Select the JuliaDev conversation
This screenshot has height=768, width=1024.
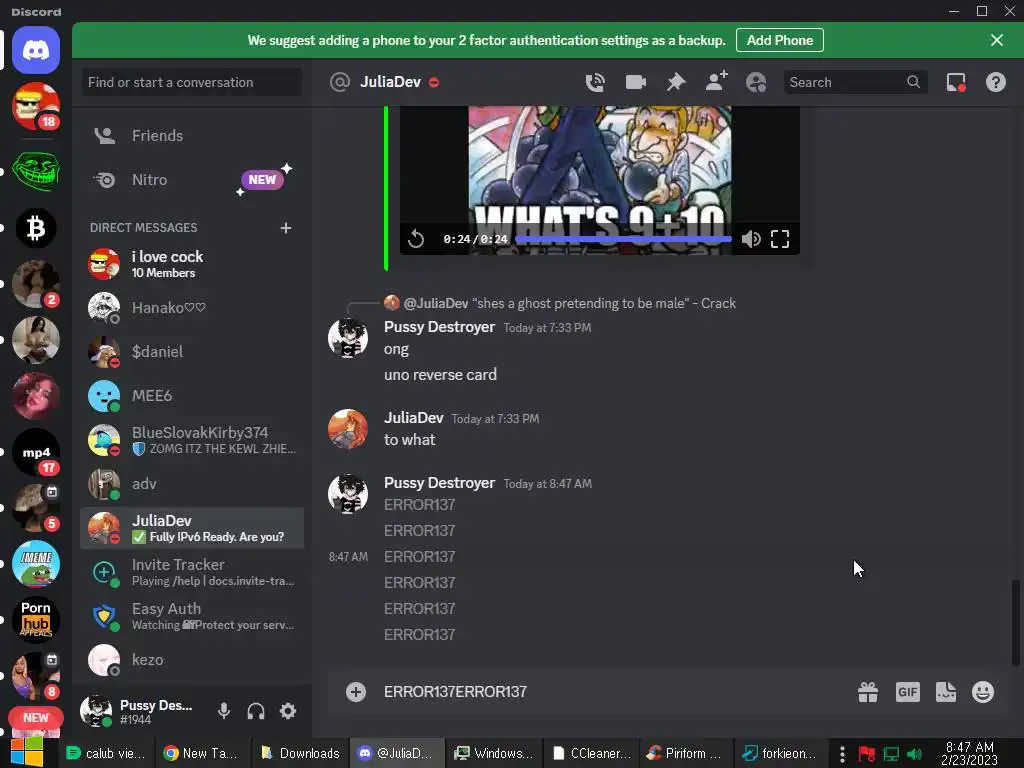[191, 528]
